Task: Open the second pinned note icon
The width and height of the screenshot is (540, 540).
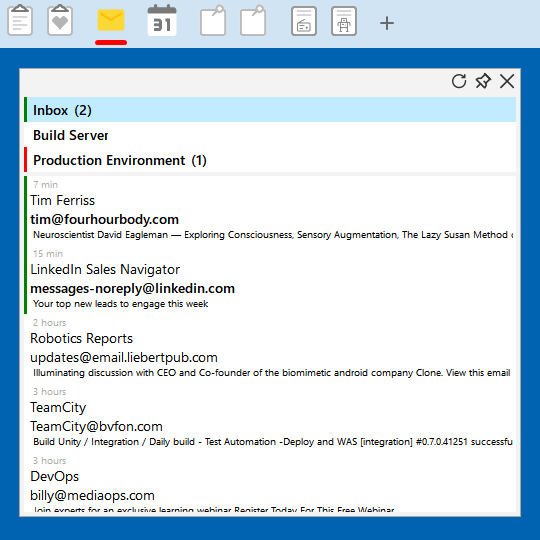Action: 253,21
